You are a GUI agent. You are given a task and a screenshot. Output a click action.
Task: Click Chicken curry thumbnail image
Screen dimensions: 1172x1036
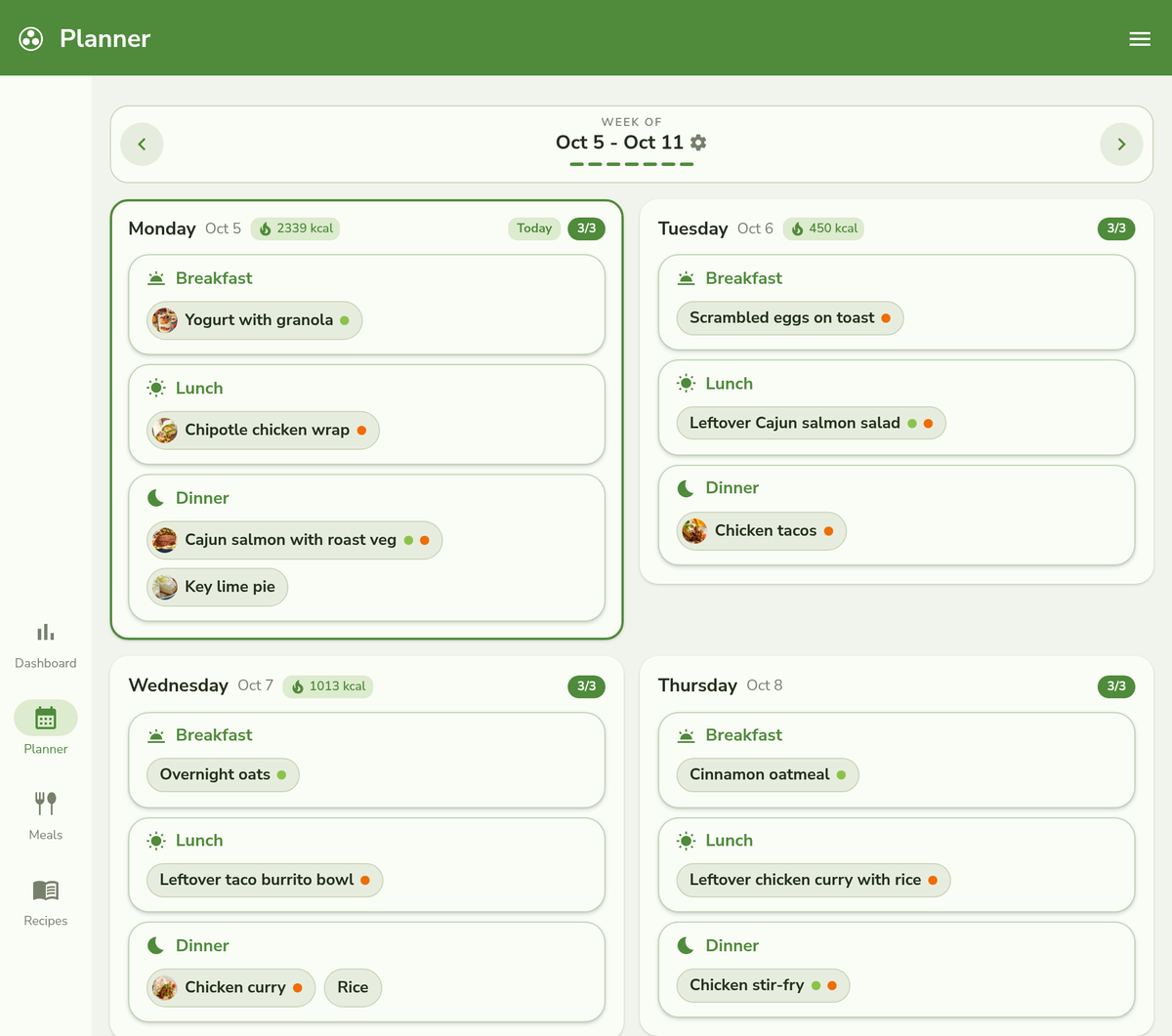pos(165,988)
